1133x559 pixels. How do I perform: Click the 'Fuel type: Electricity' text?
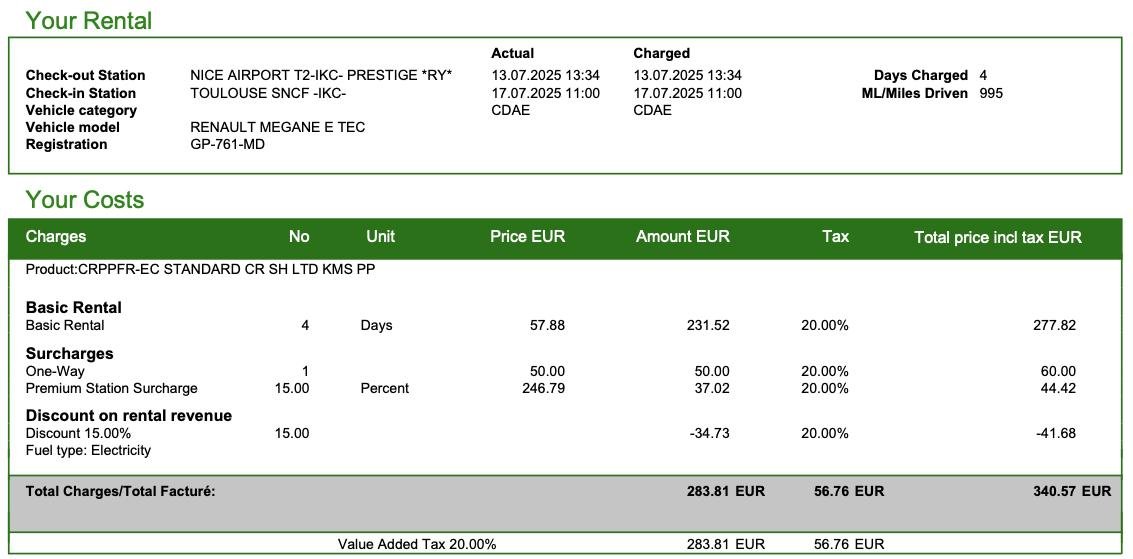coord(88,451)
